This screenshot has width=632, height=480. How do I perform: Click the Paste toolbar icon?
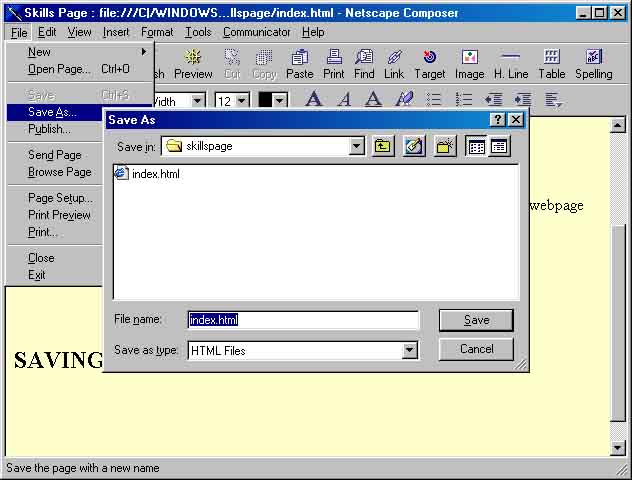point(299,64)
